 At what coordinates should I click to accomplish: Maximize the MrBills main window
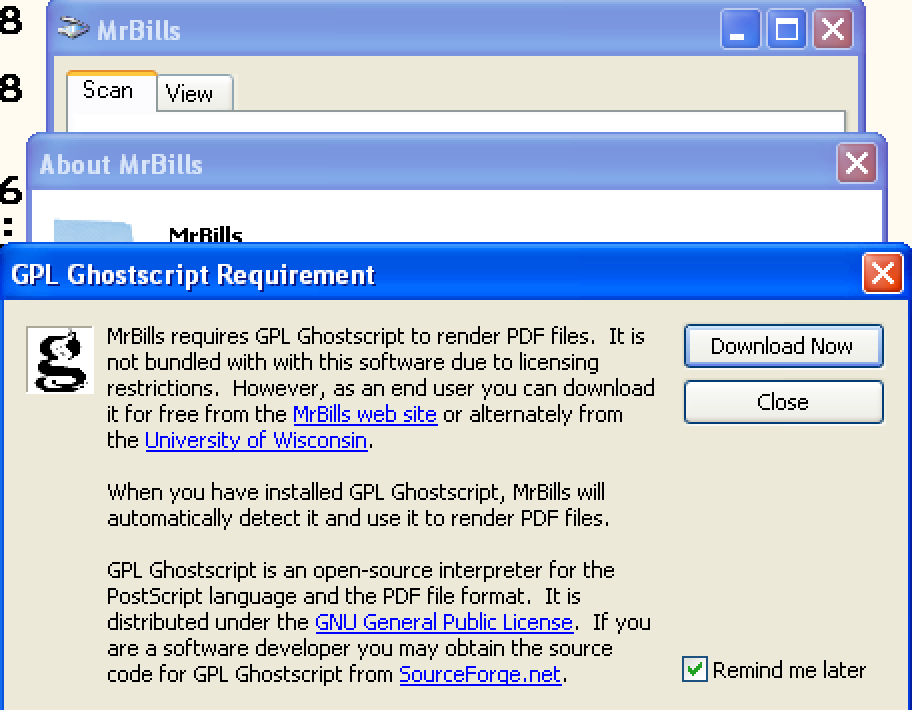[786, 29]
